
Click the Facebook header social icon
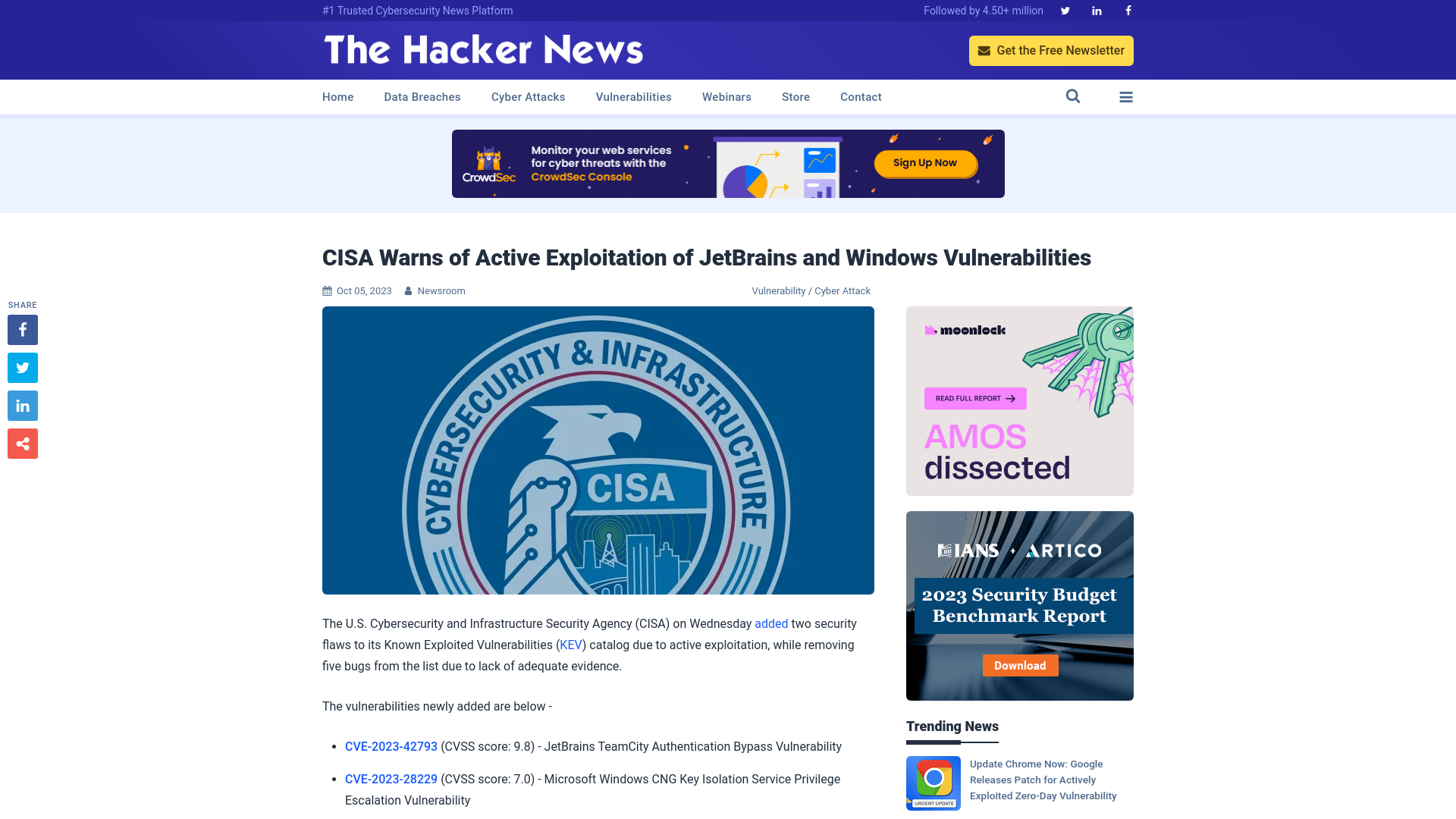coord(1128,11)
